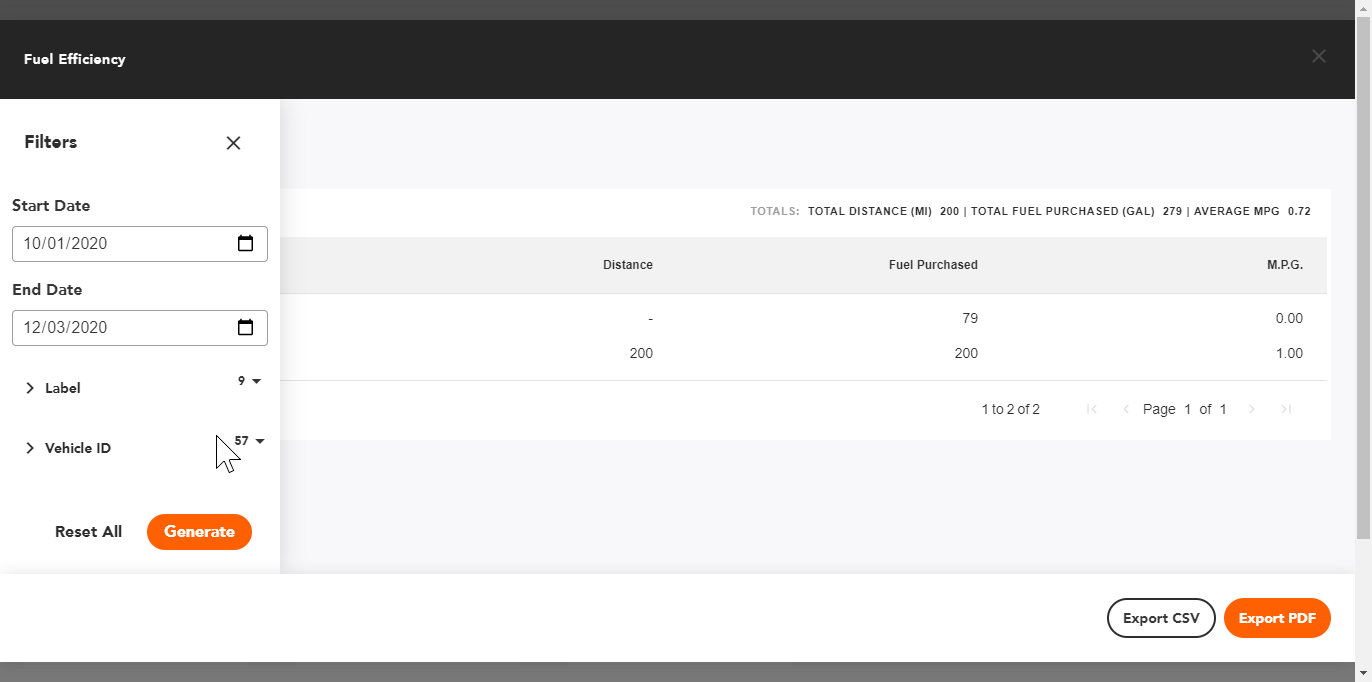The image size is (1372, 682).
Task: Export the report as PDF
Action: click(x=1276, y=618)
